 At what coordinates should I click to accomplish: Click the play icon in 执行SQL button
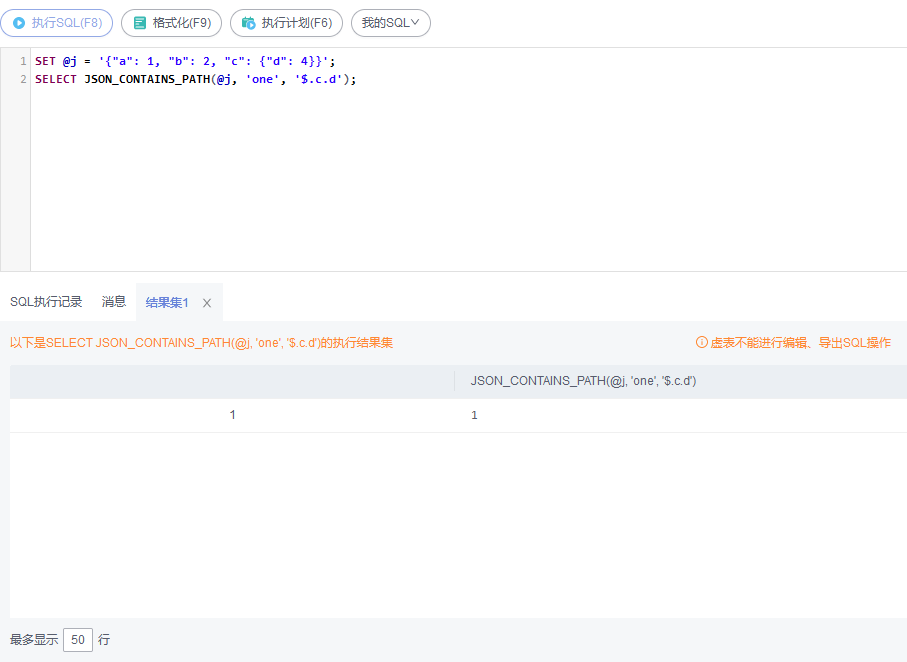(x=19, y=23)
